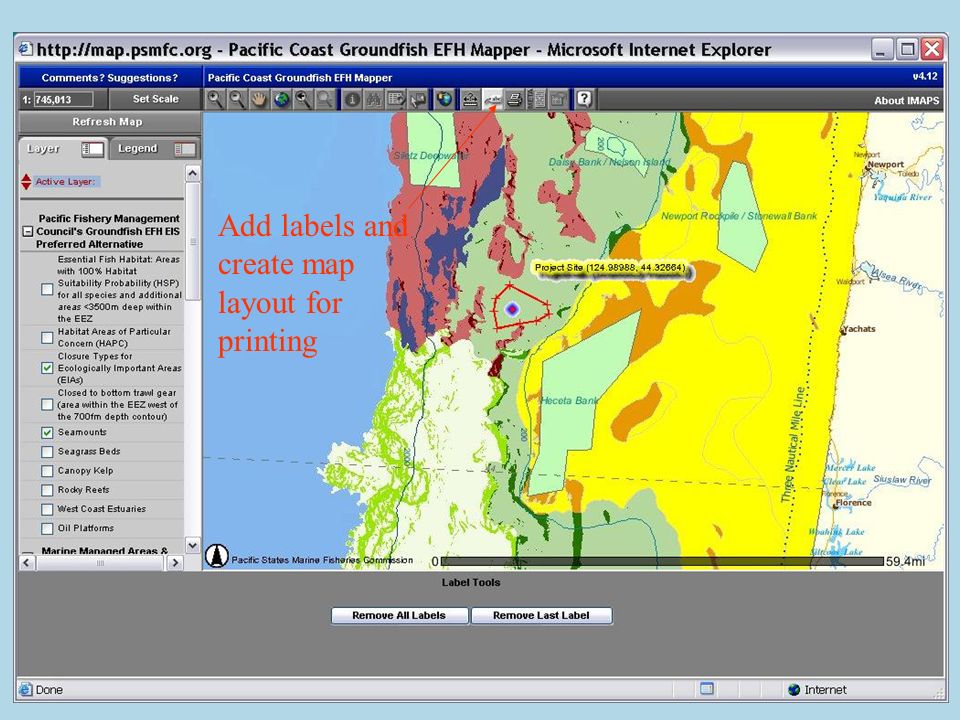960x720 pixels.
Task: Click the grayed-out magnifier toolbar icon
Action: pyautogui.click(x=325, y=99)
